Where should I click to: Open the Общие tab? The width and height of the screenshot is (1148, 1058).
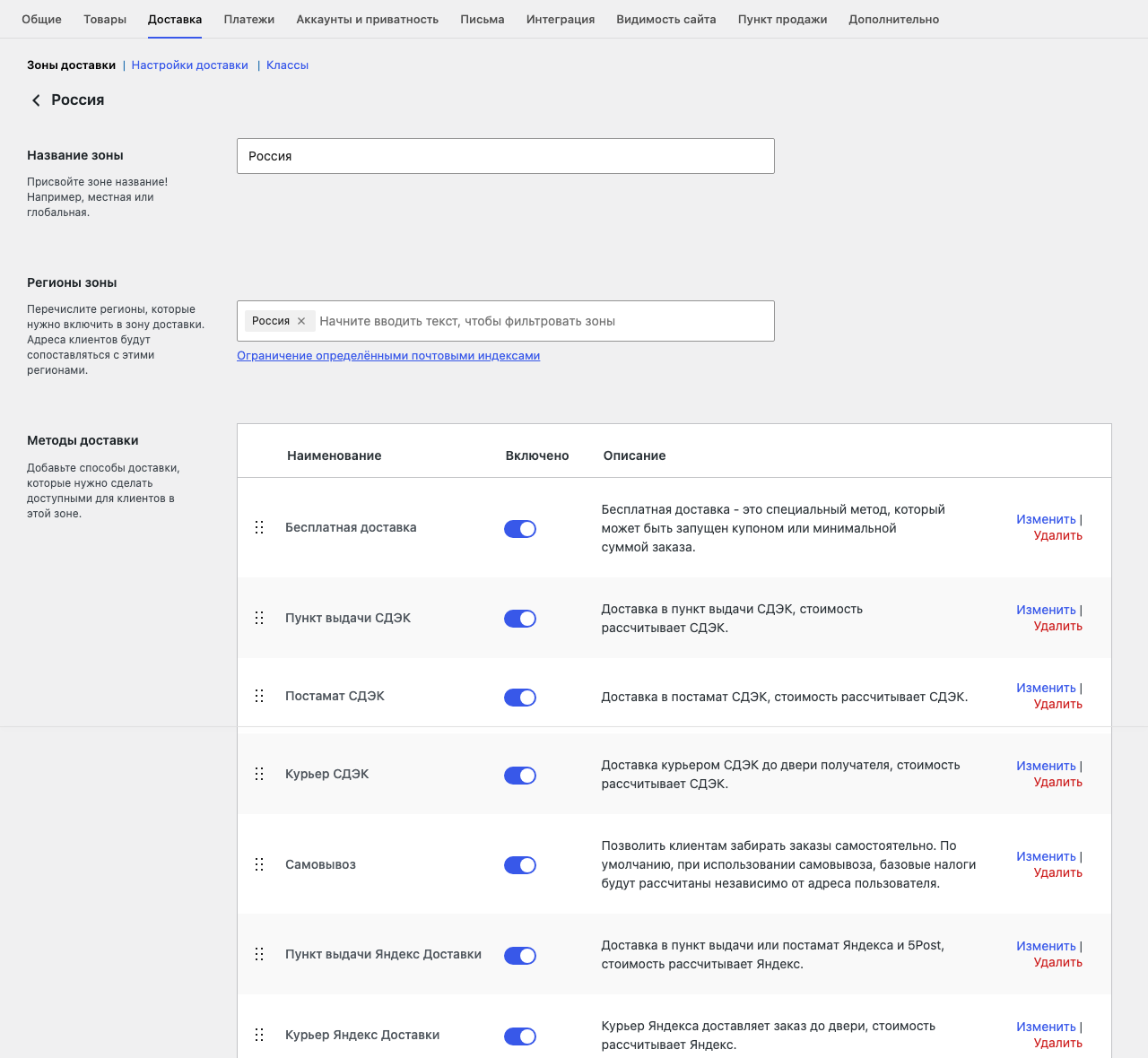click(41, 19)
